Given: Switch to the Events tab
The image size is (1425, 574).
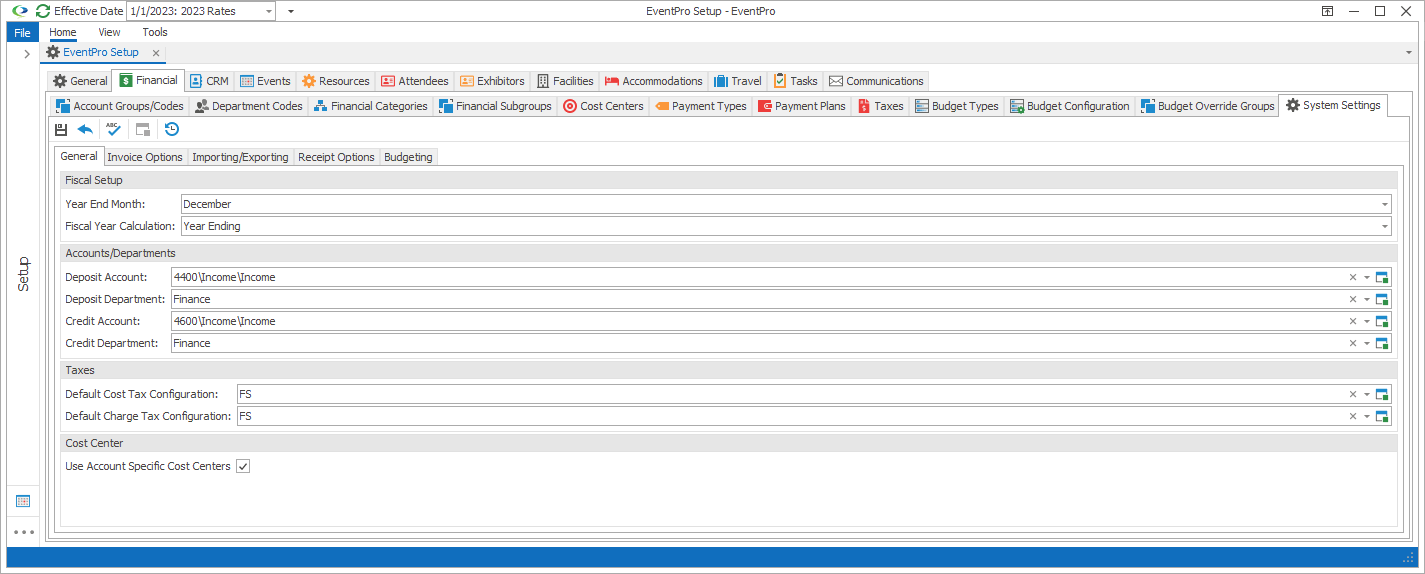Looking at the screenshot, I should tap(265, 81).
